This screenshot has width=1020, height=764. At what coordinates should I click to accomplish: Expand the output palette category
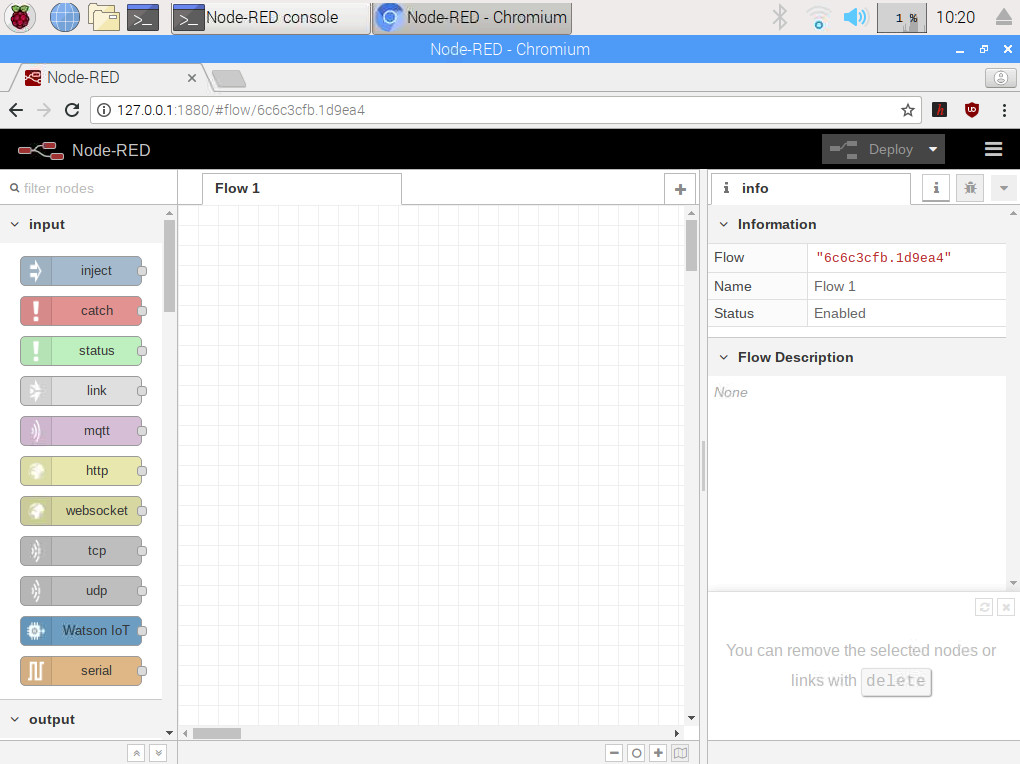click(81, 720)
